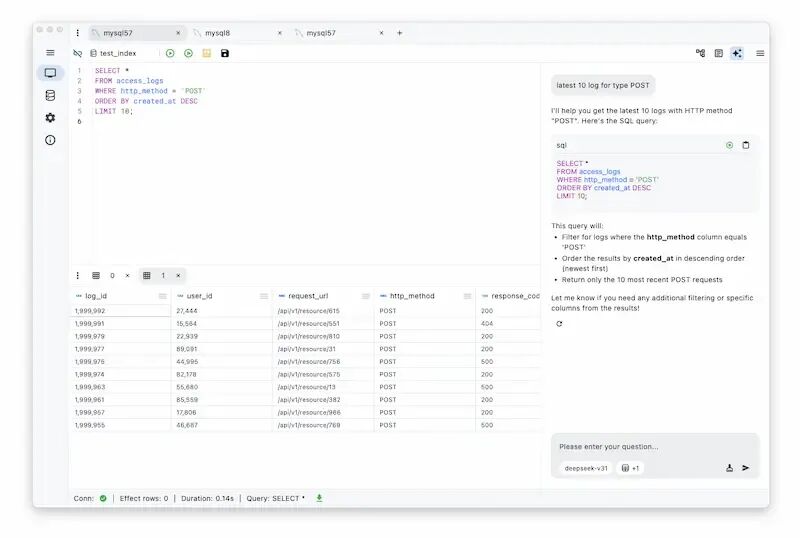Viewport: 800px width, 538px height.
Task: Run selection with second green play icon
Action: click(x=188, y=53)
